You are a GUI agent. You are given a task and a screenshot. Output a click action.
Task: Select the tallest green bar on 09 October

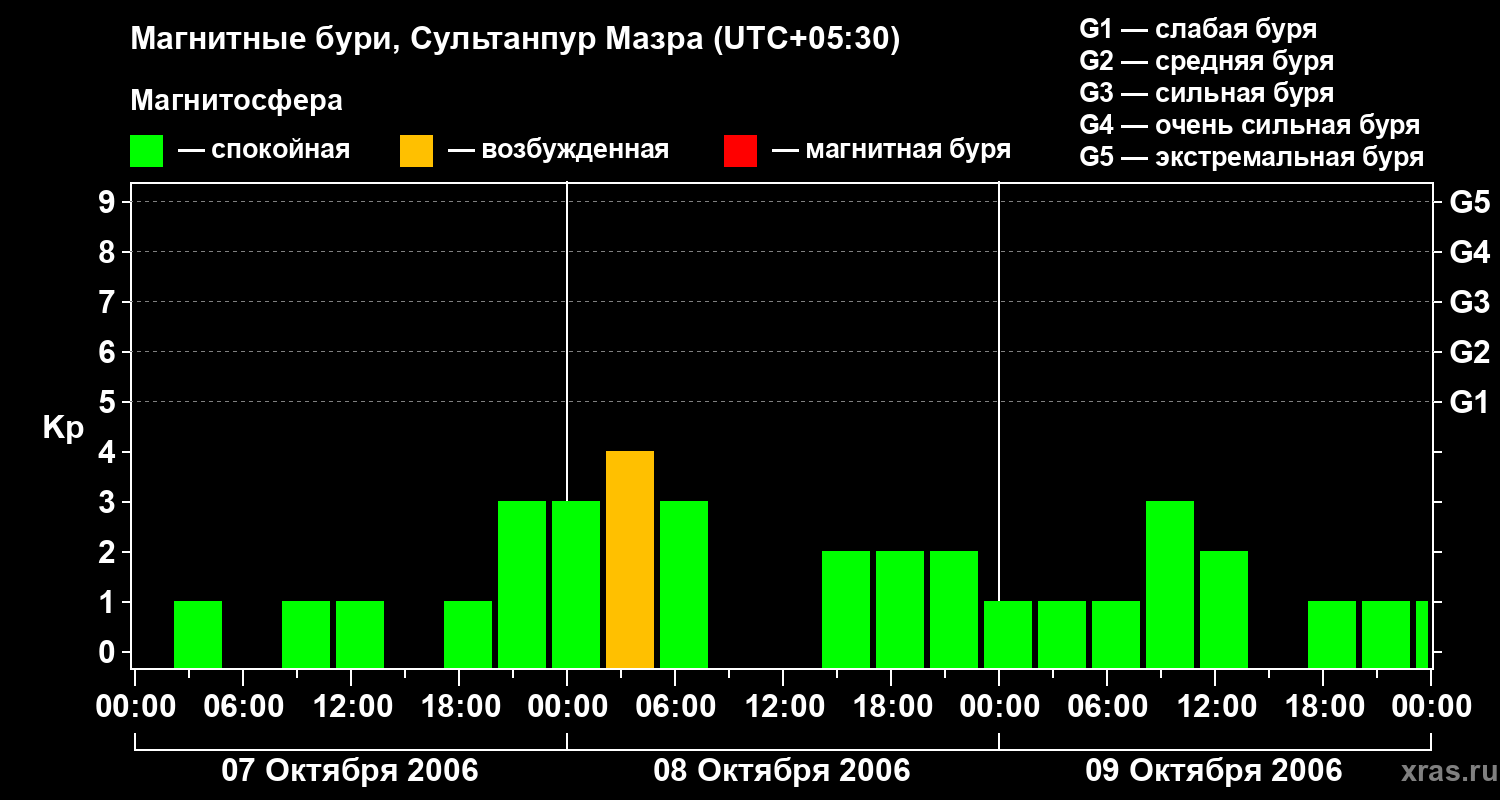pos(1170,585)
